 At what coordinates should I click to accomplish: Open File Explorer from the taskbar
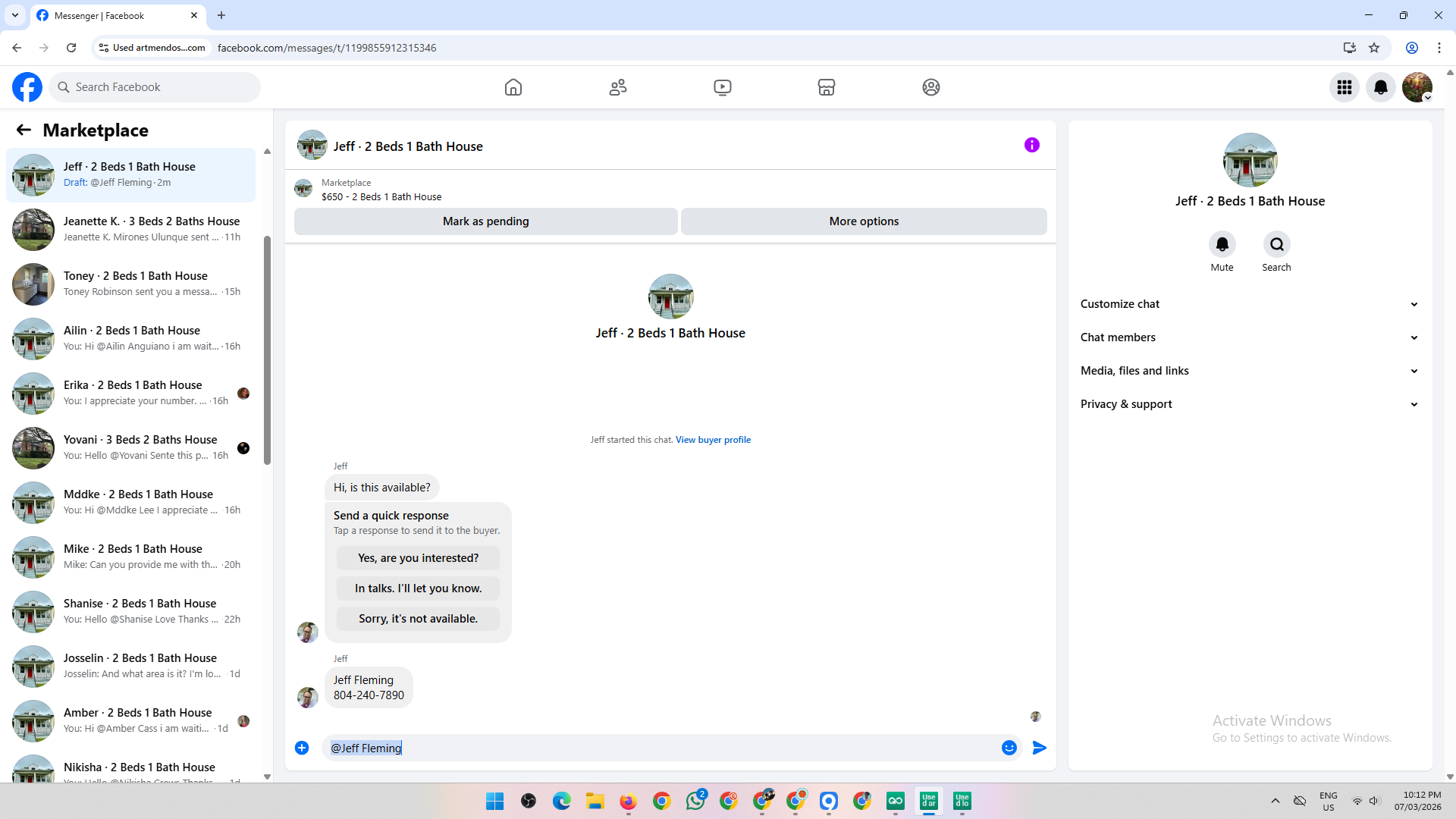595,801
